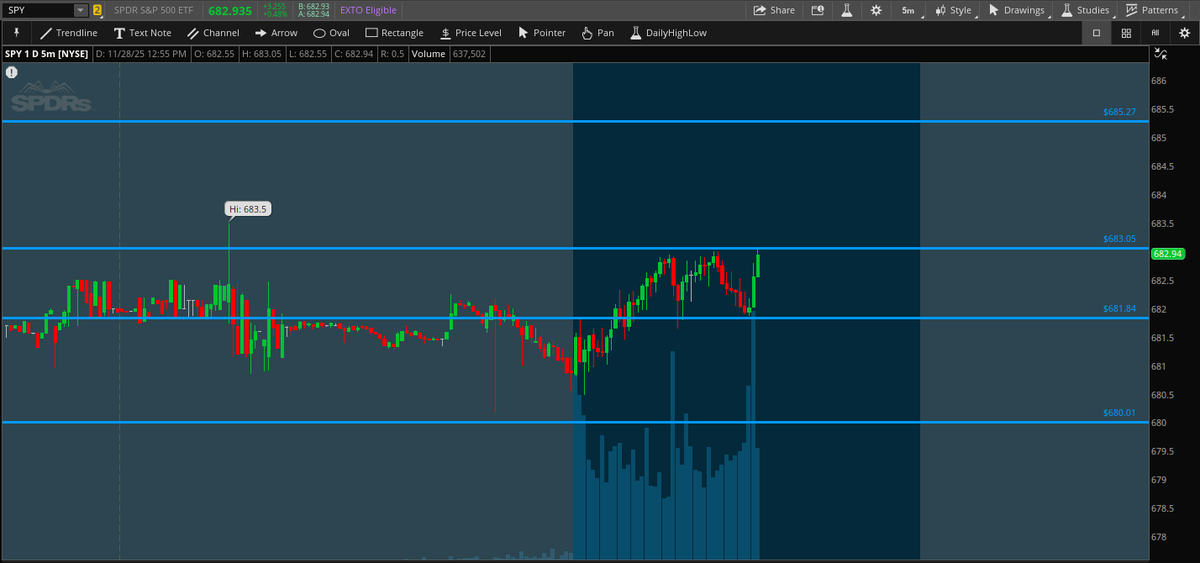Select the Price Level tool
The height and width of the screenshot is (563, 1200).
point(470,33)
